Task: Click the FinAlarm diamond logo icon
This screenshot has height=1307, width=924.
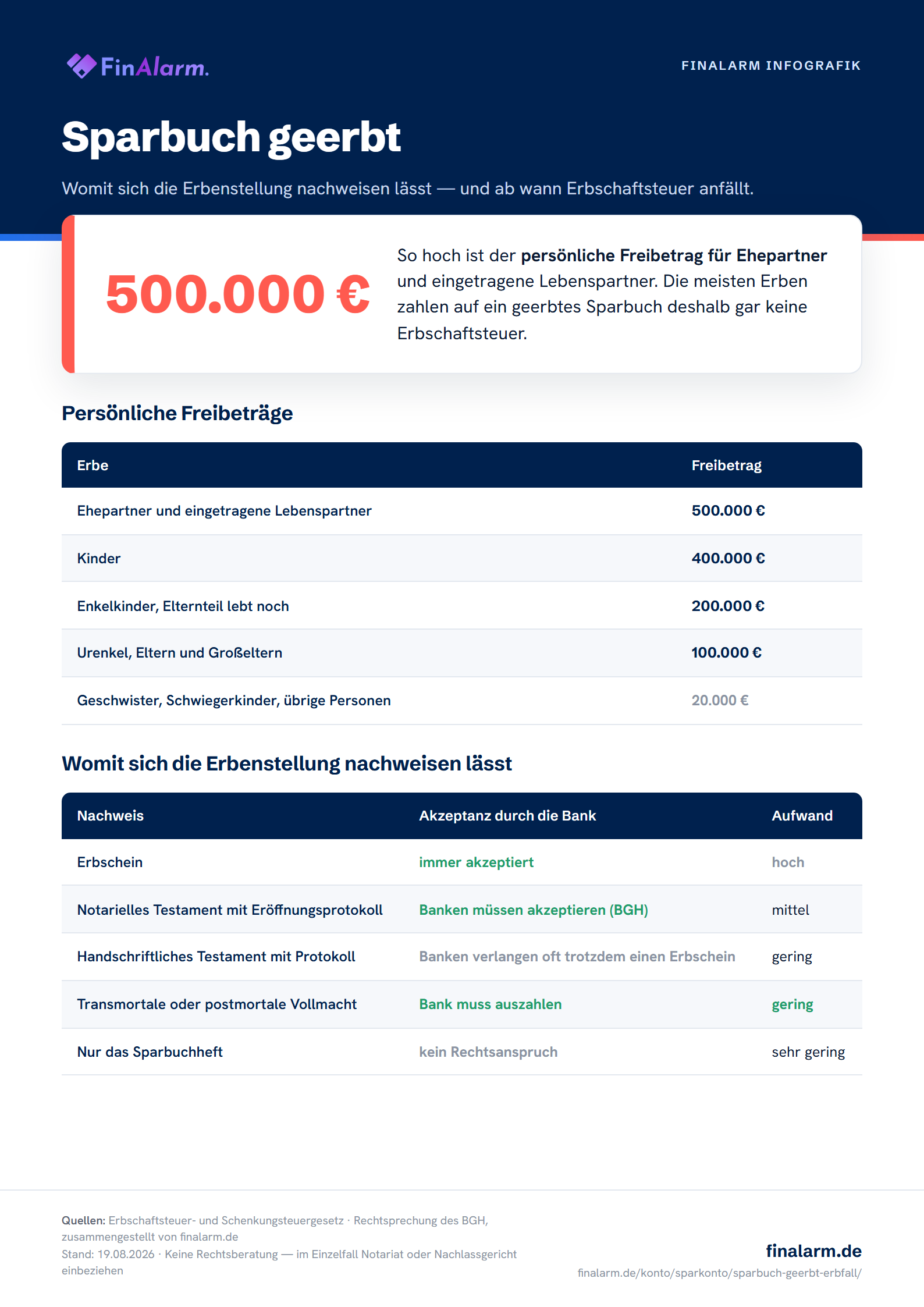Action: click(81, 66)
